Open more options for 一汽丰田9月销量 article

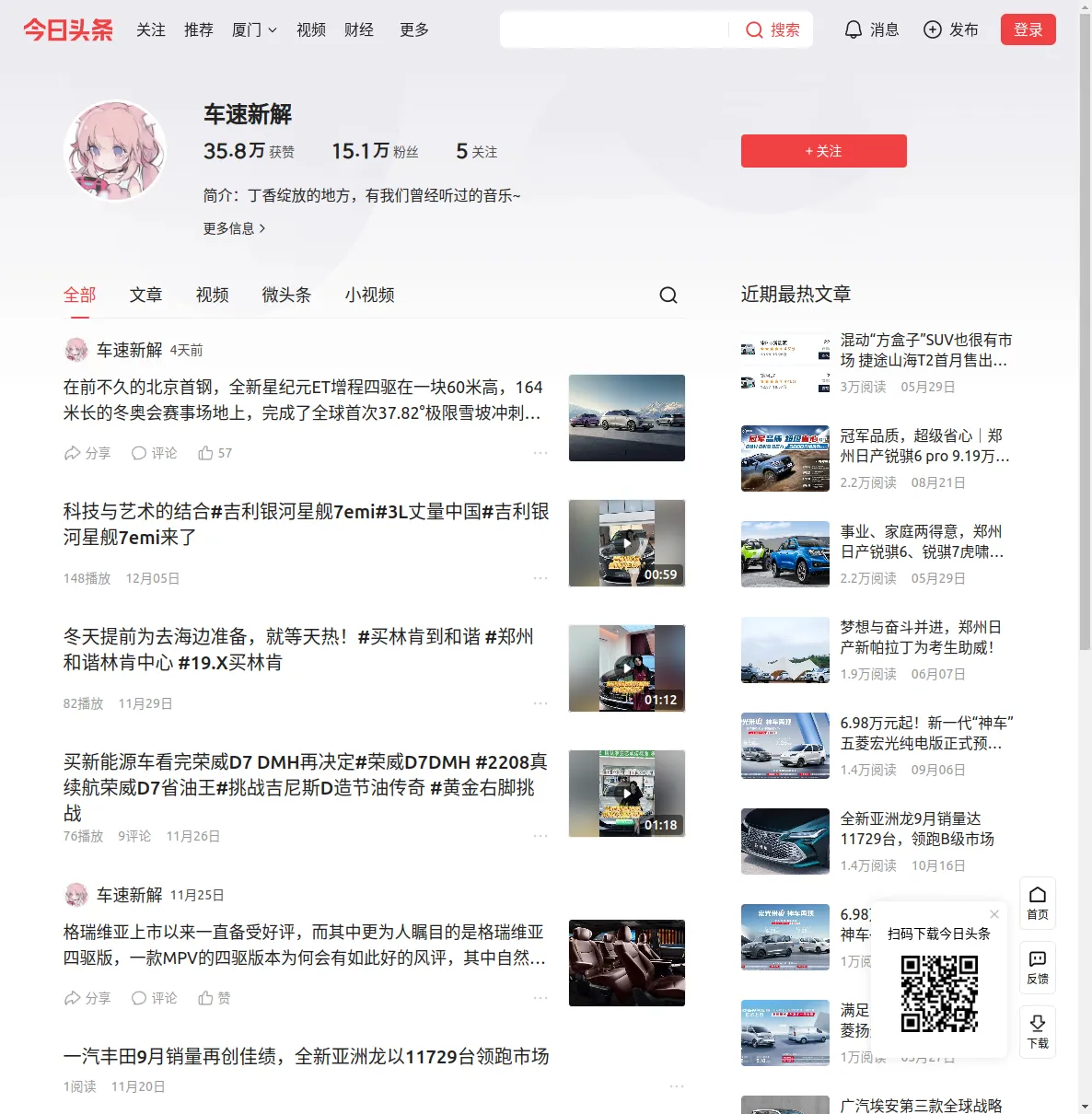(x=677, y=1086)
